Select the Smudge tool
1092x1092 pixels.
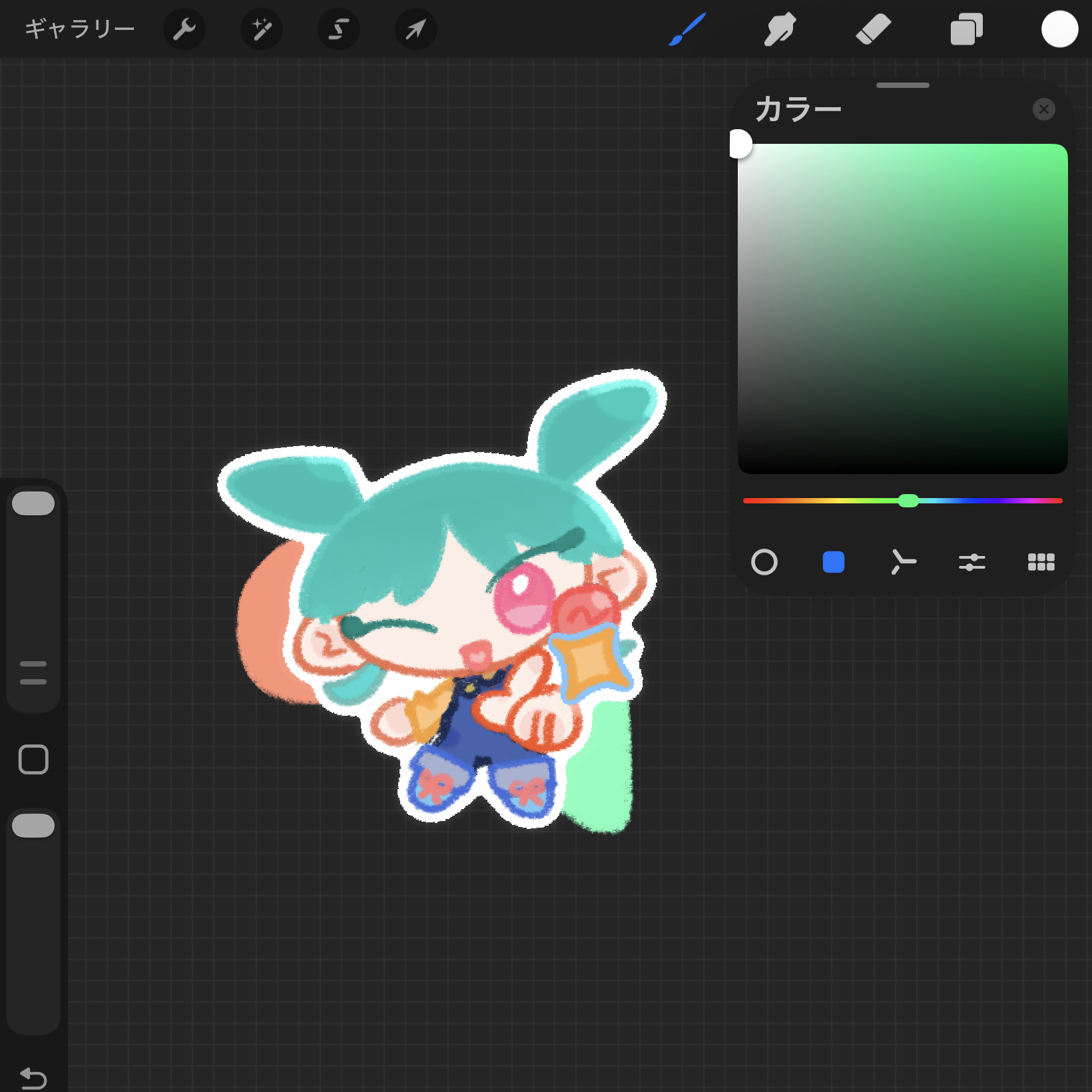pyautogui.click(x=780, y=29)
